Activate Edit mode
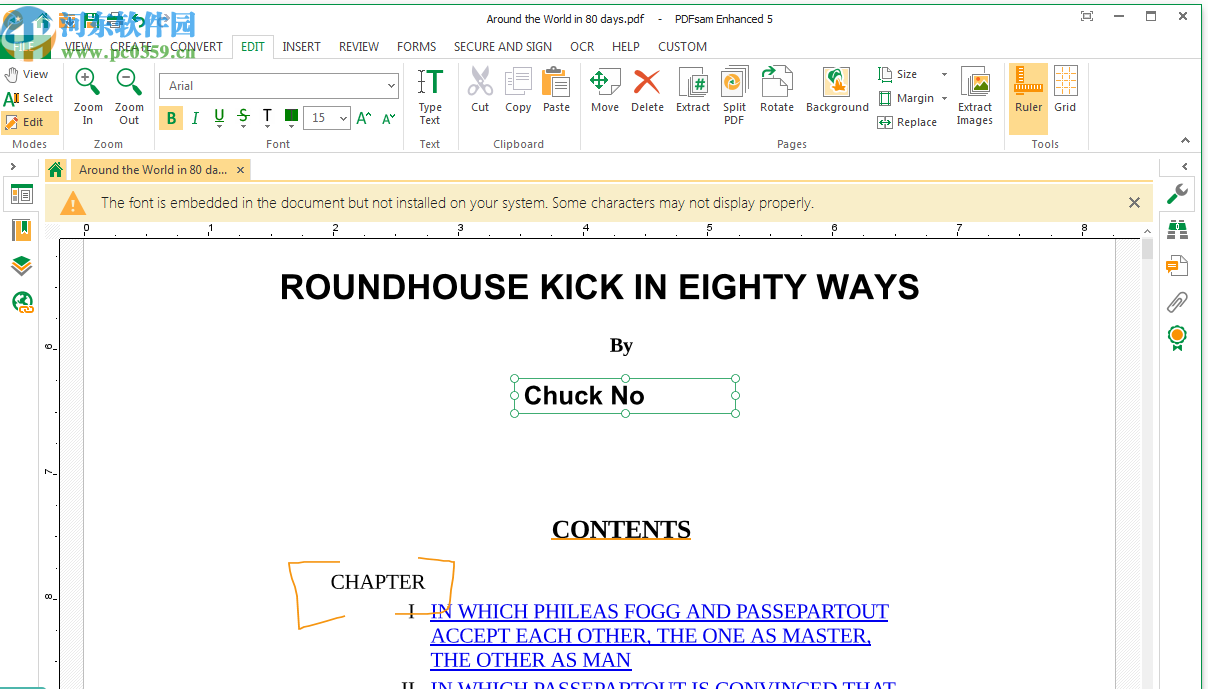1208x689 pixels. (x=29, y=122)
